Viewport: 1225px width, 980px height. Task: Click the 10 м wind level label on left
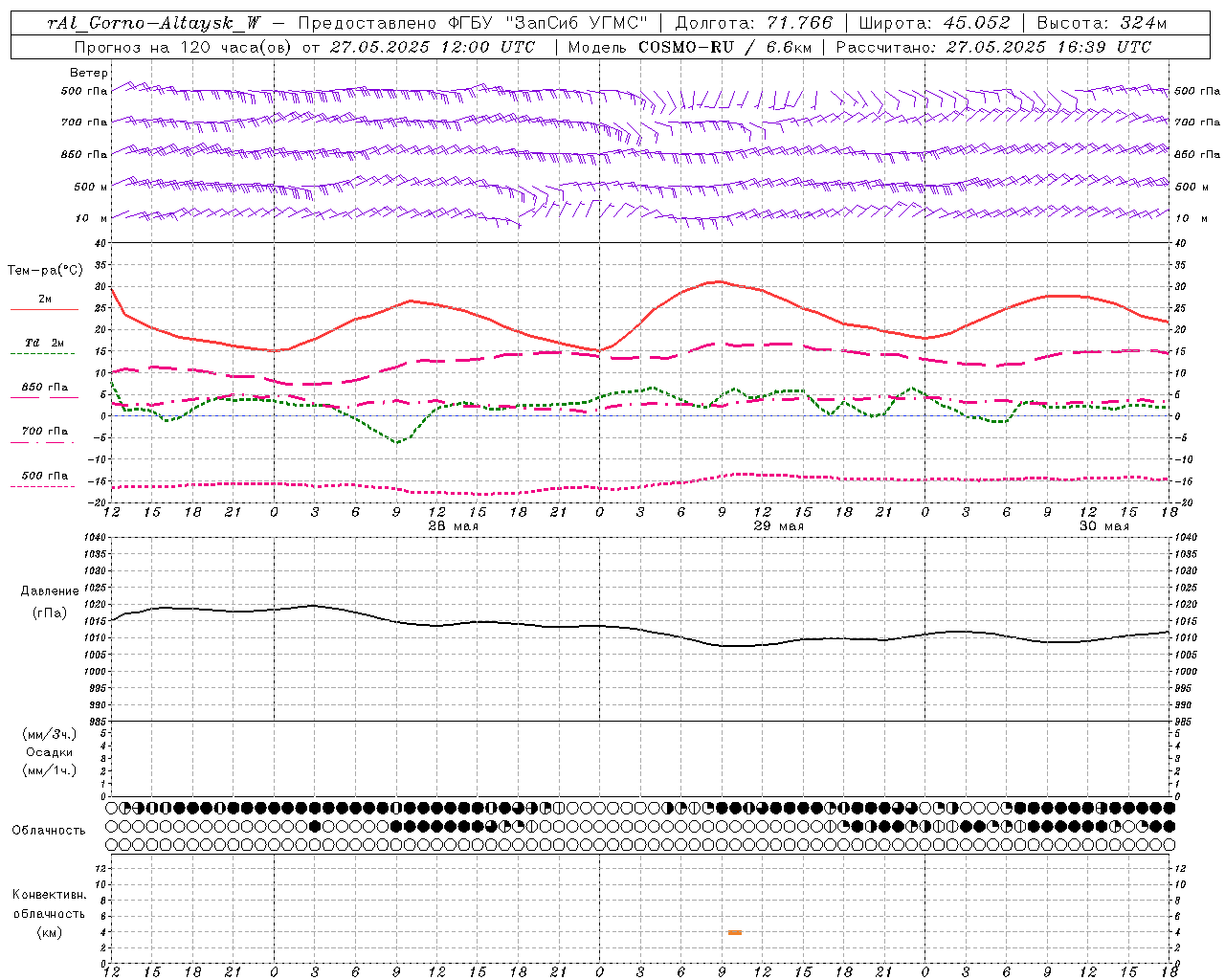tap(92, 219)
